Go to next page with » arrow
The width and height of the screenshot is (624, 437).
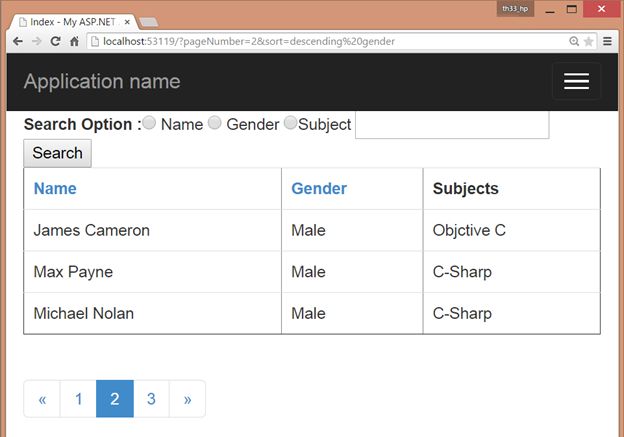tap(187, 399)
